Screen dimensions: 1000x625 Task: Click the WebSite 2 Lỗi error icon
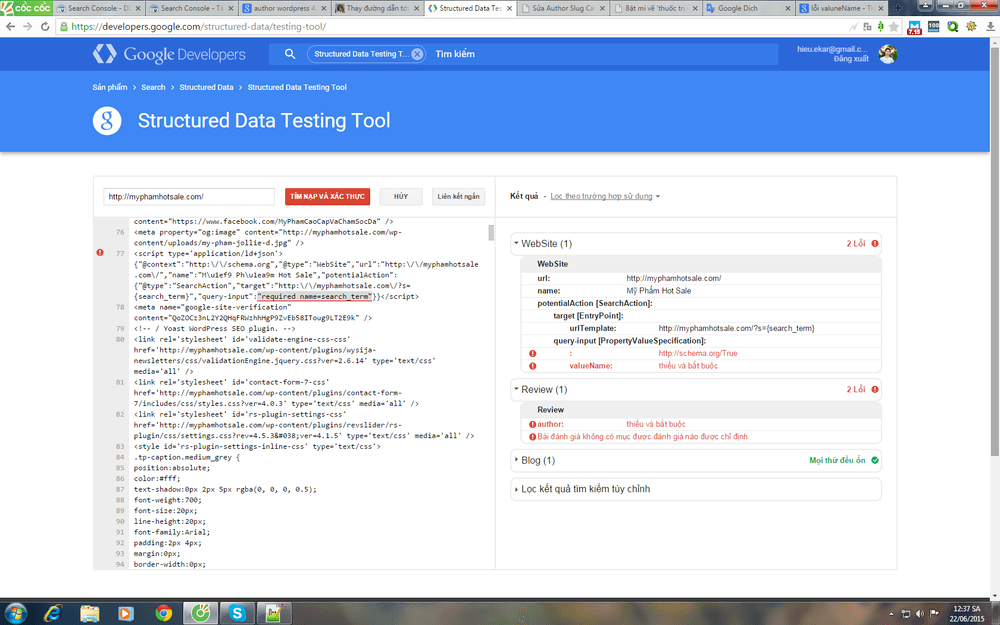click(x=875, y=244)
